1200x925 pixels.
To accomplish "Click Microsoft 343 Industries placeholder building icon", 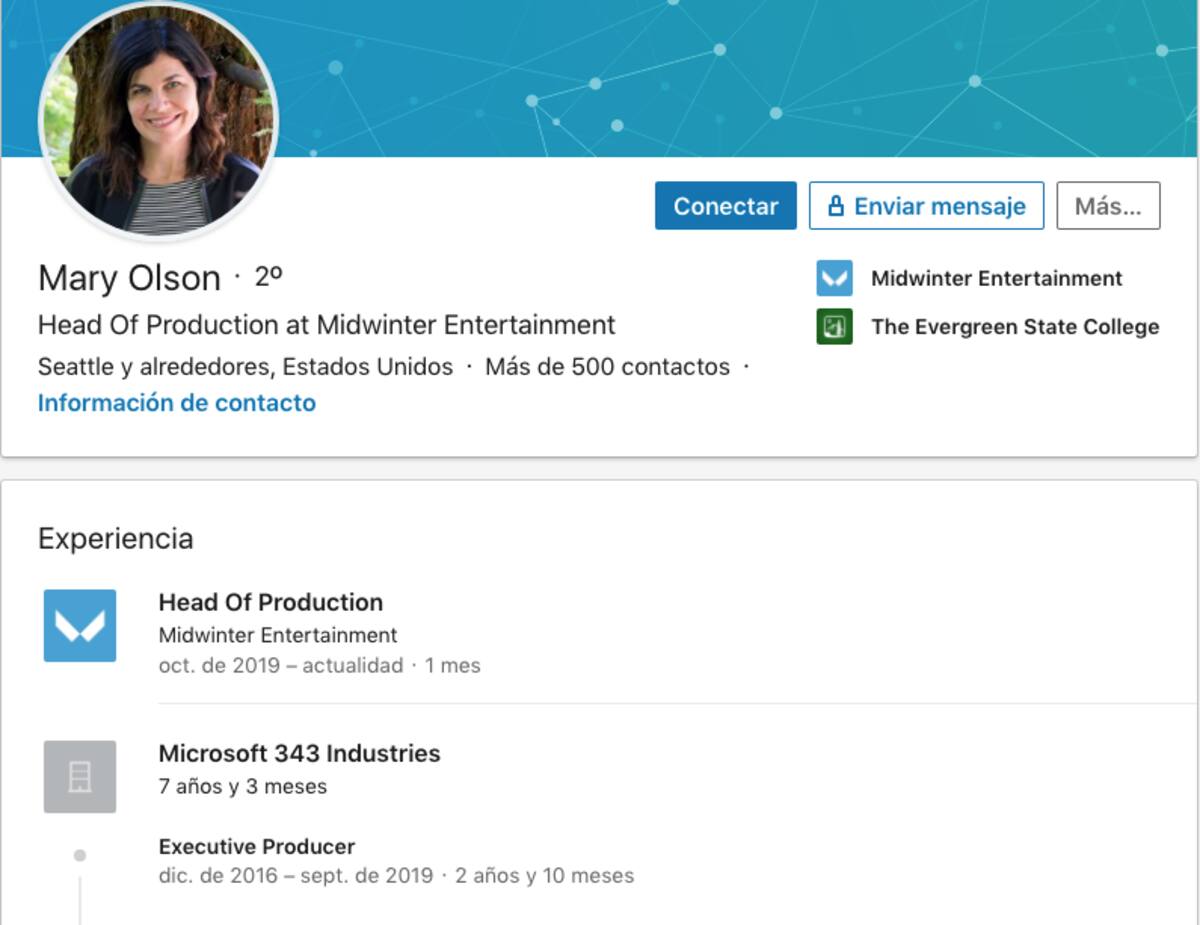I will (x=80, y=776).
